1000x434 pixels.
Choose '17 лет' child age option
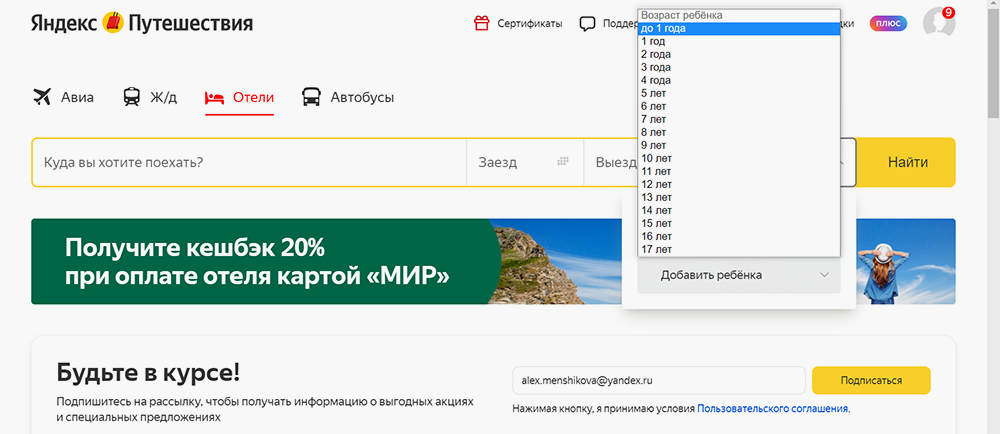coord(739,249)
